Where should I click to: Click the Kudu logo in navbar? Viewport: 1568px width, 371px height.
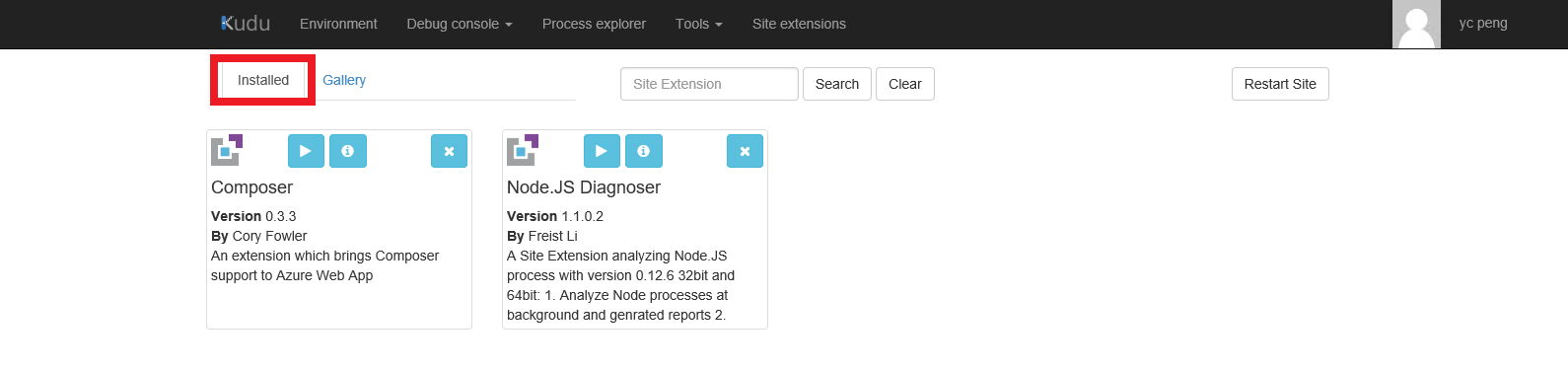(246, 24)
